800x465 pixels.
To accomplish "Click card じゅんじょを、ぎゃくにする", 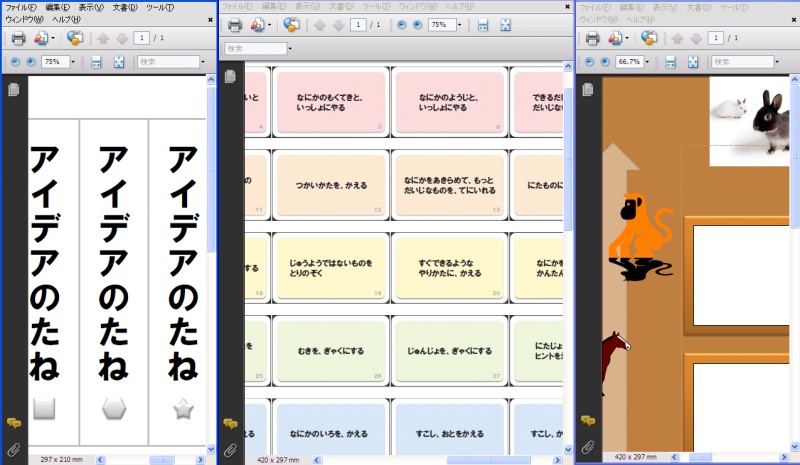I will 449,351.
